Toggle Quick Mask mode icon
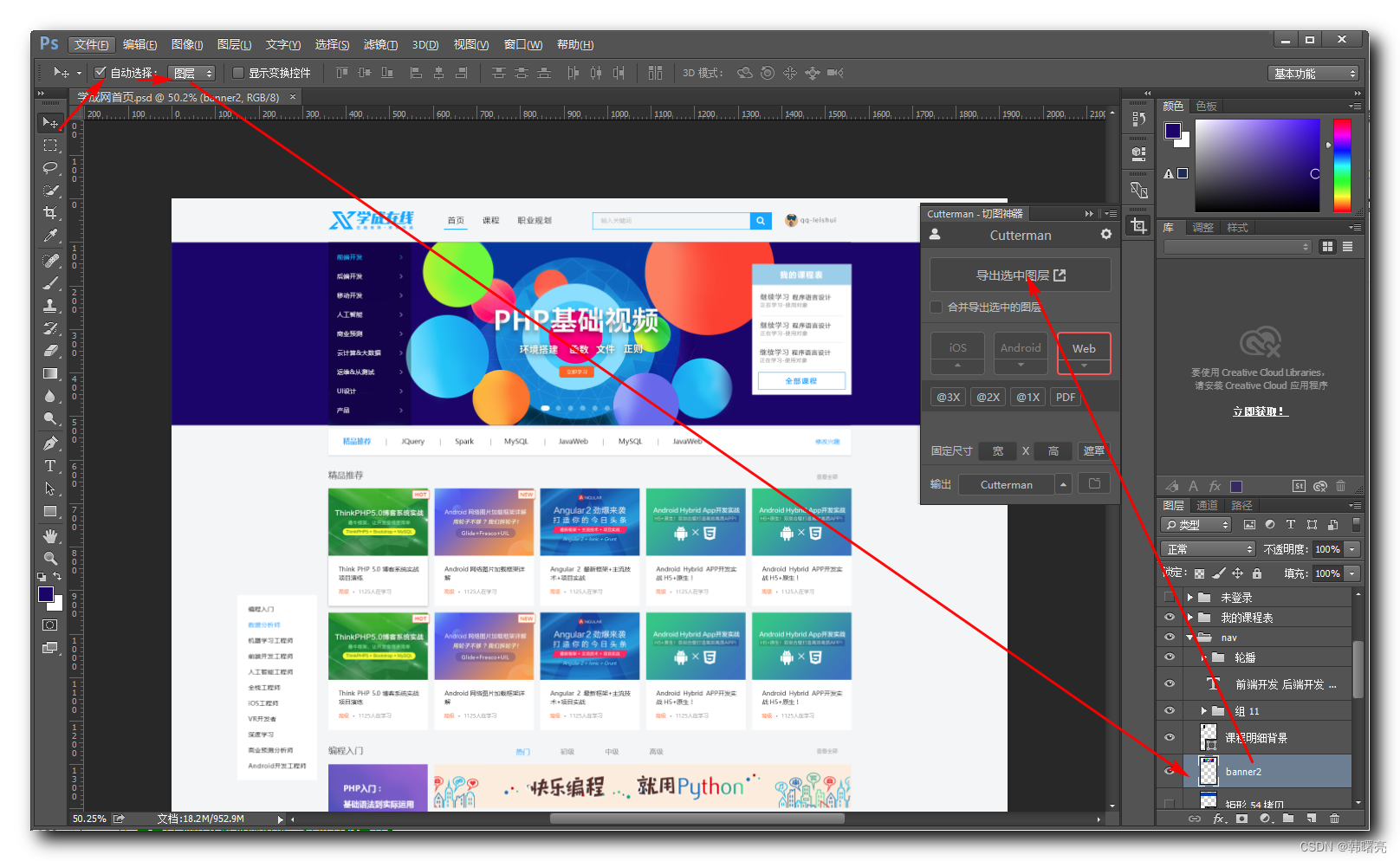 pyautogui.click(x=50, y=625)
